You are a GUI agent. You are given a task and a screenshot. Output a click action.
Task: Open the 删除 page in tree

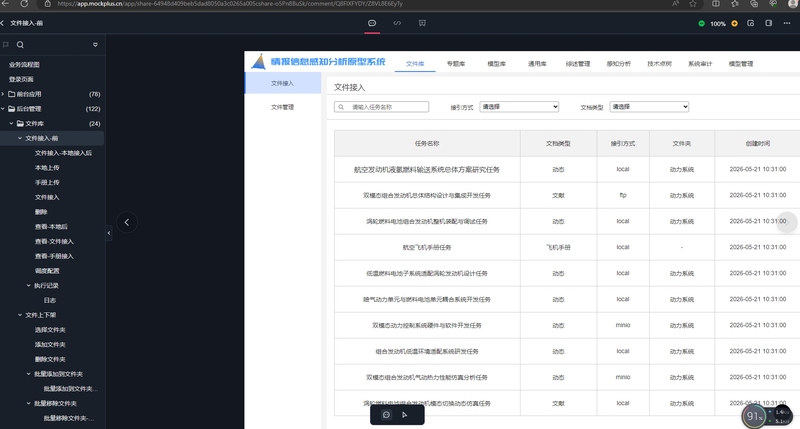(x=41, y=212)
